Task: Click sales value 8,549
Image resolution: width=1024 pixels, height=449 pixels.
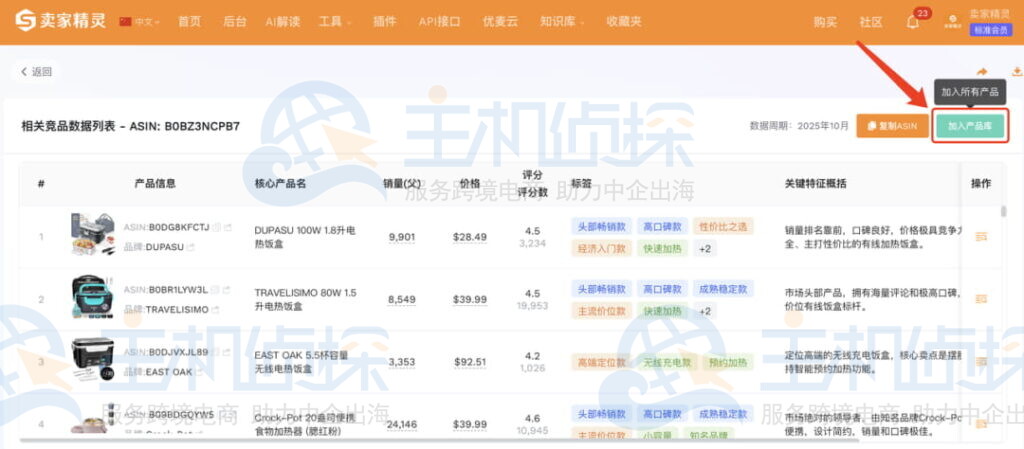Action: click(402, 299)
